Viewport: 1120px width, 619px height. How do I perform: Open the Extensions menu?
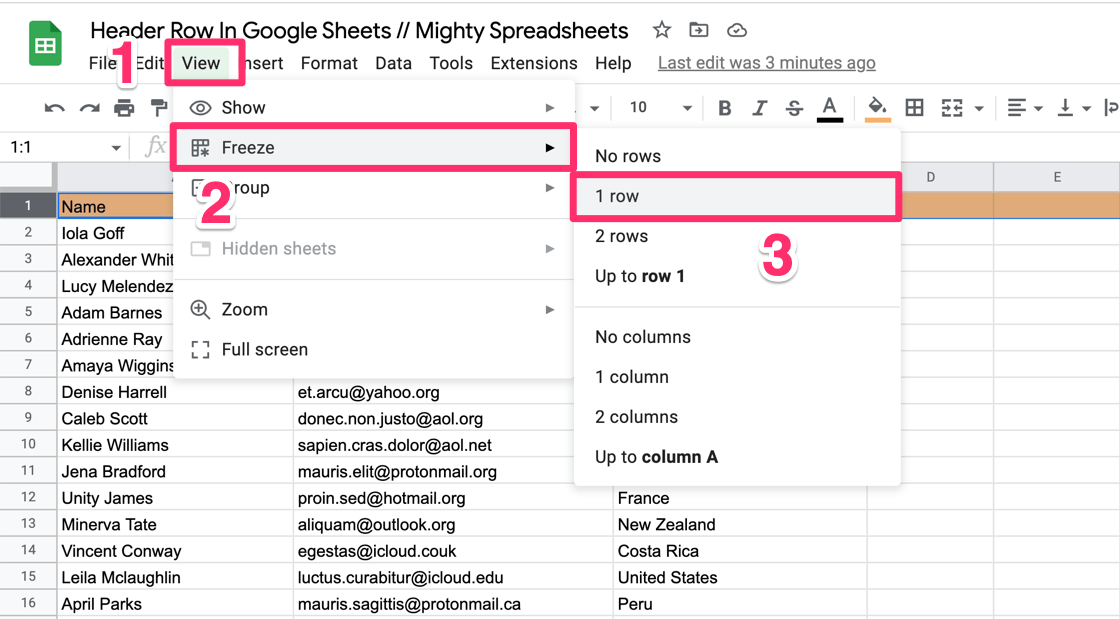533,62
